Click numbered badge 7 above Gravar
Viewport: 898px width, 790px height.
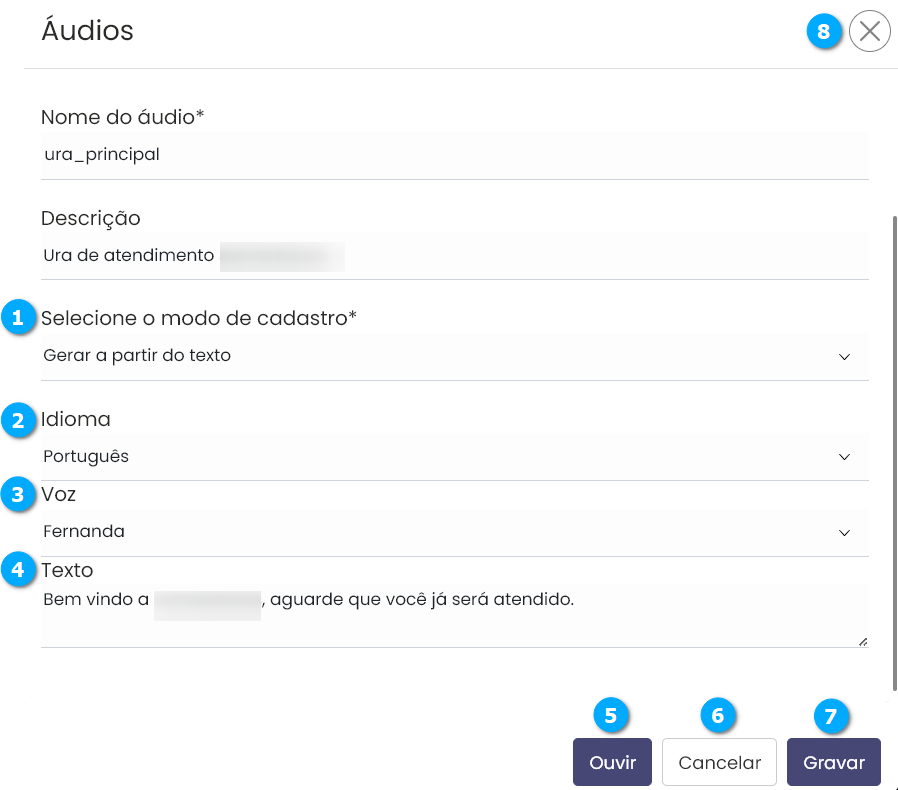(x=829, y=715)
